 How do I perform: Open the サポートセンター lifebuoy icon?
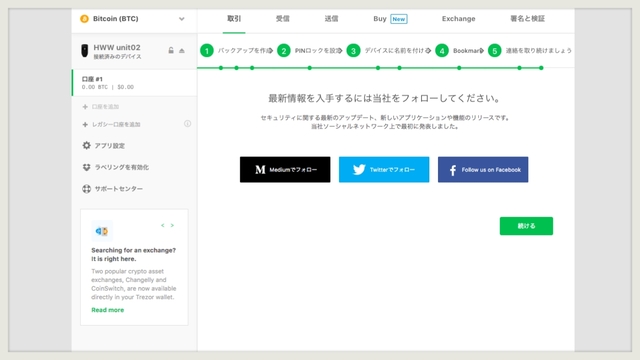coord(86,189)
